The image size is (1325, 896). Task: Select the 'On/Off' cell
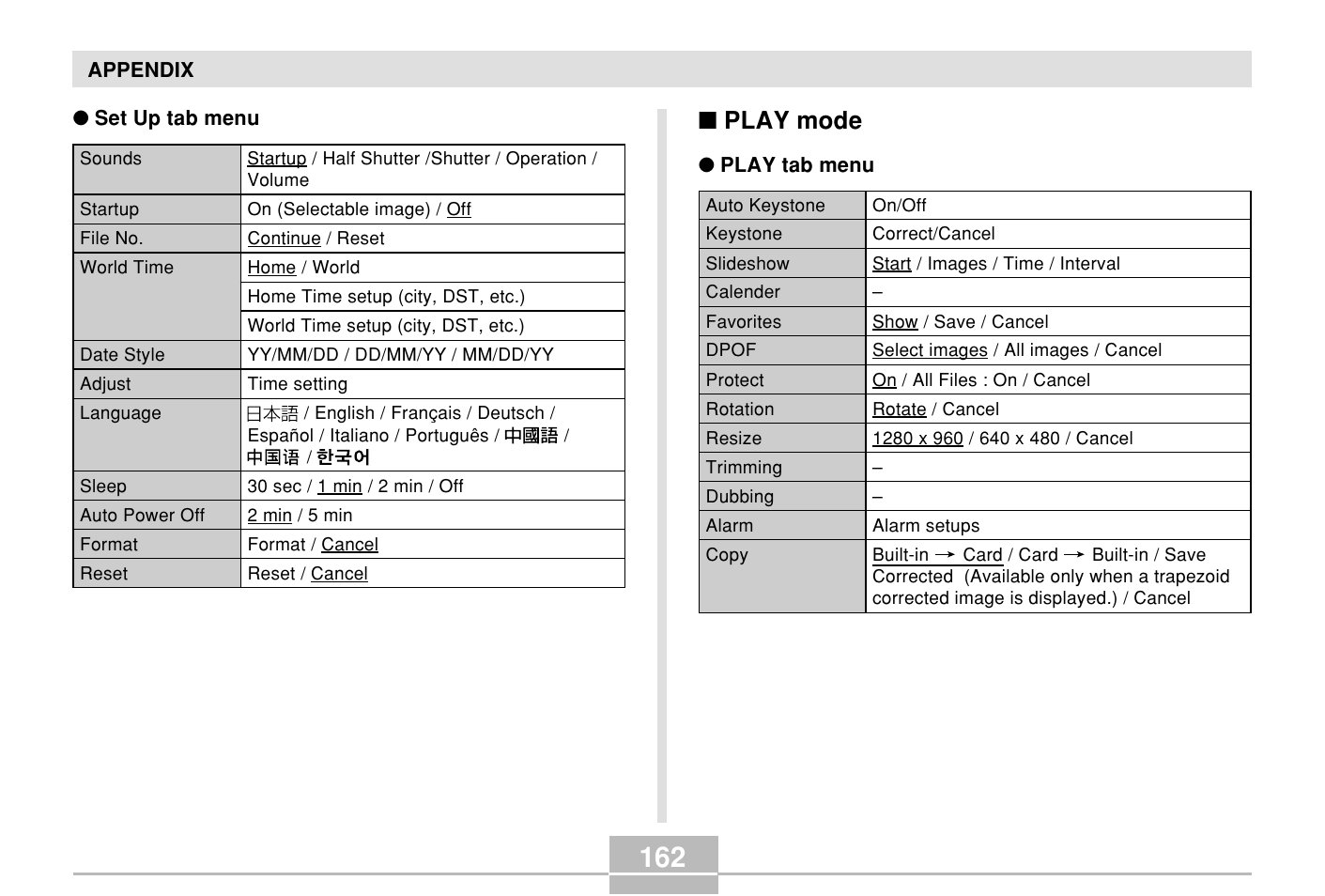tap(1058, 206)
